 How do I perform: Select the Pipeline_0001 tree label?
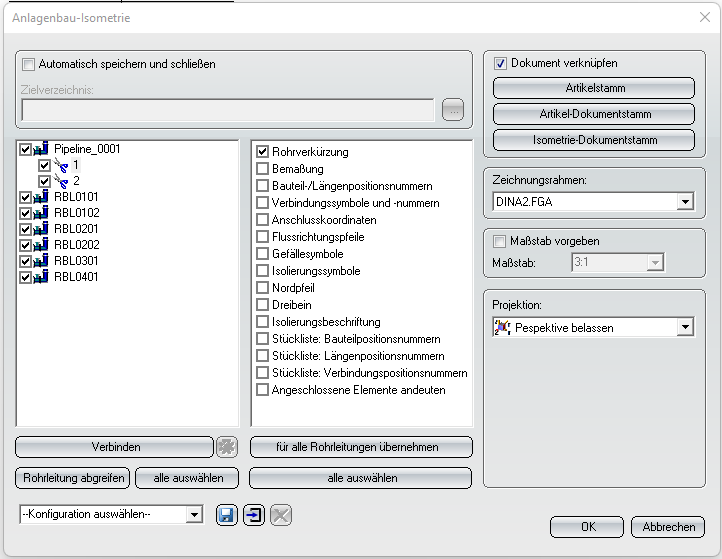pos(87,149)
